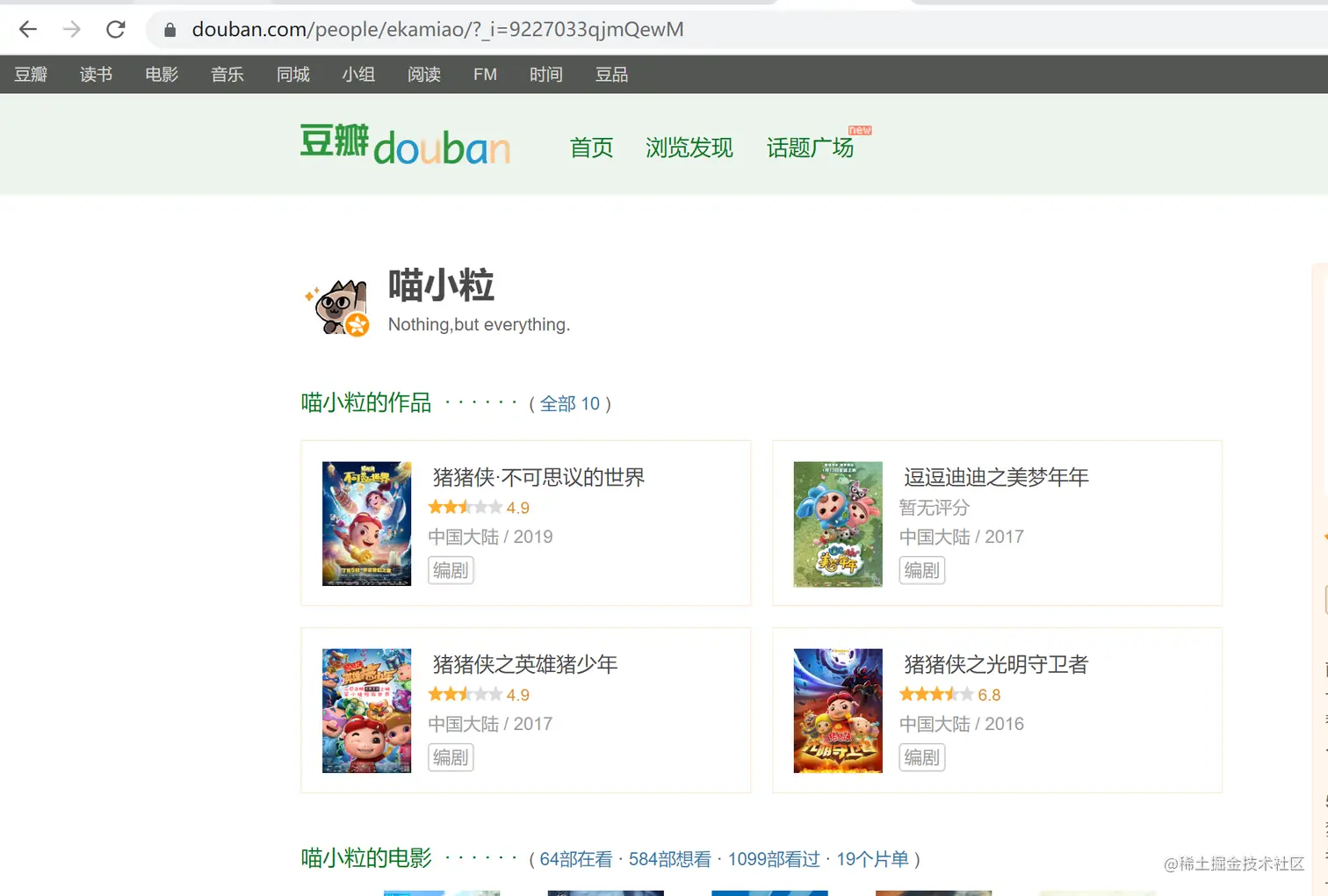Open the 逗逗迪迪之美梦年年 poster thumbnail
The image size is (1328, 896).
pos(838,524)
